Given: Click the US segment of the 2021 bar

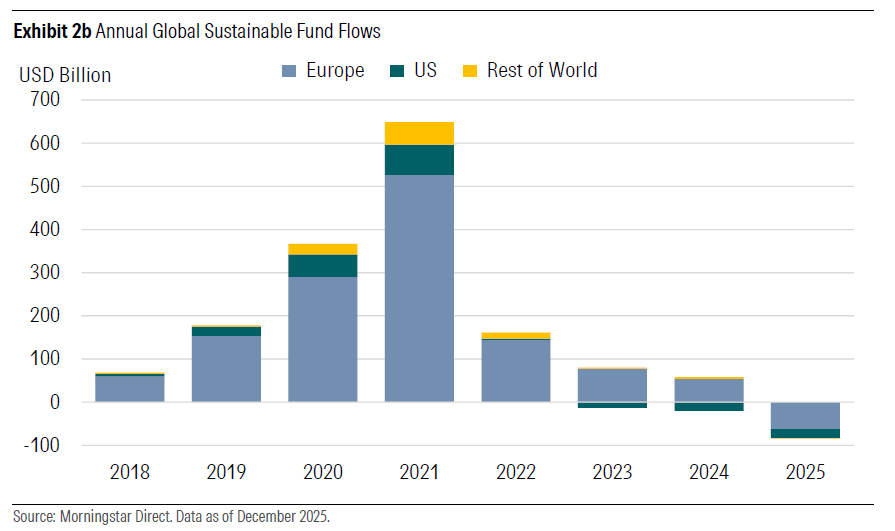Looking at the screenshot, I should click(419, 160).
